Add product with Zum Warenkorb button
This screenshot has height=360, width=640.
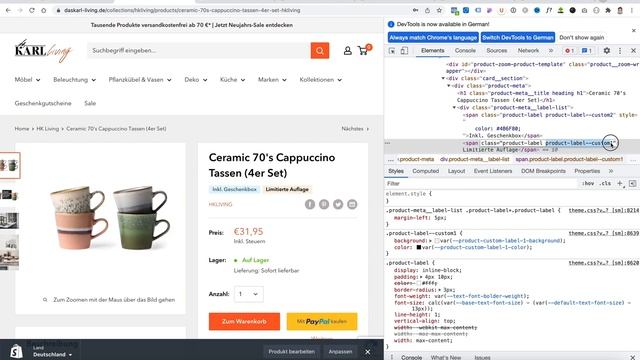pos(244,322)
